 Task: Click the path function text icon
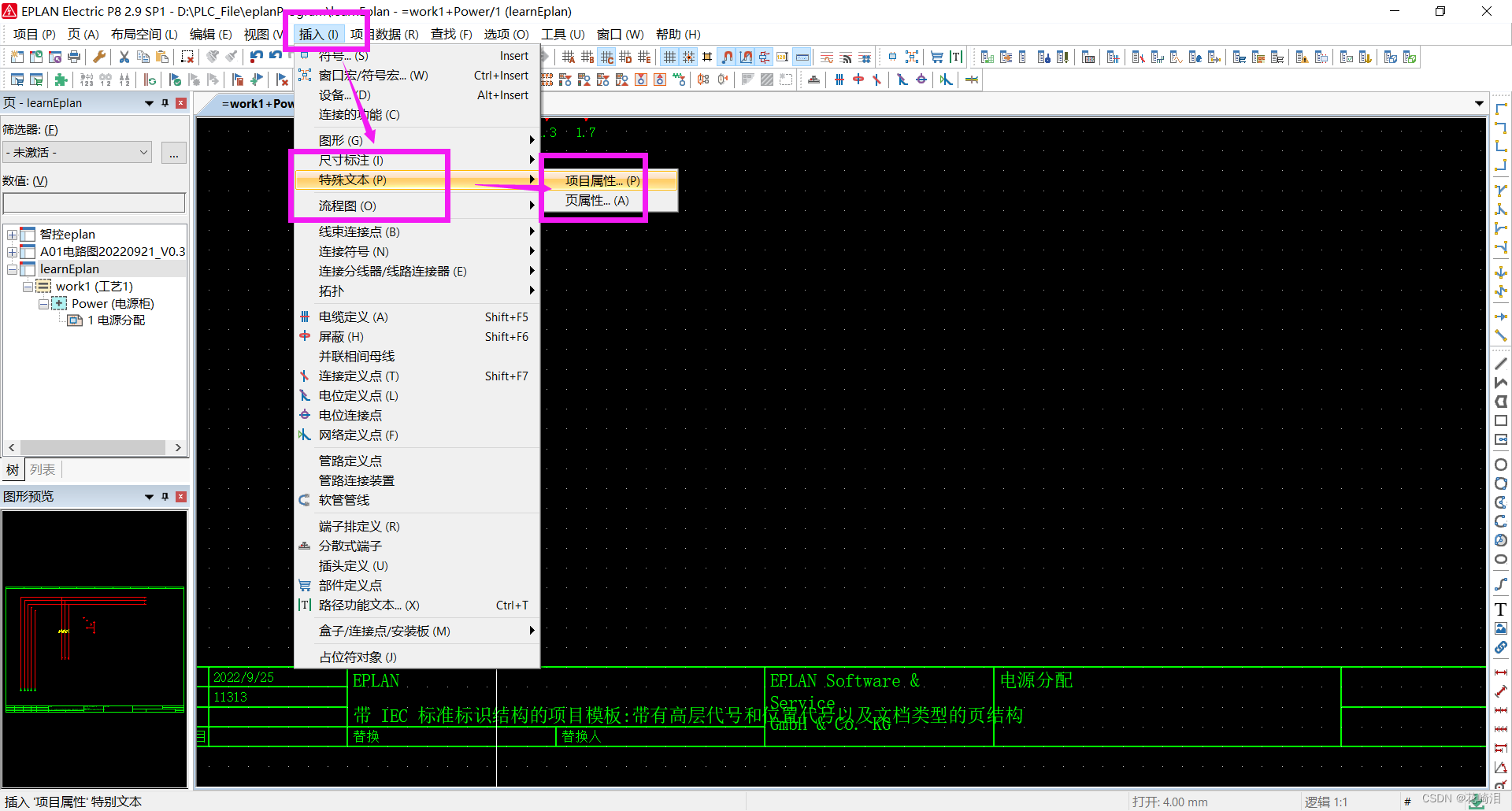point(956,57)
